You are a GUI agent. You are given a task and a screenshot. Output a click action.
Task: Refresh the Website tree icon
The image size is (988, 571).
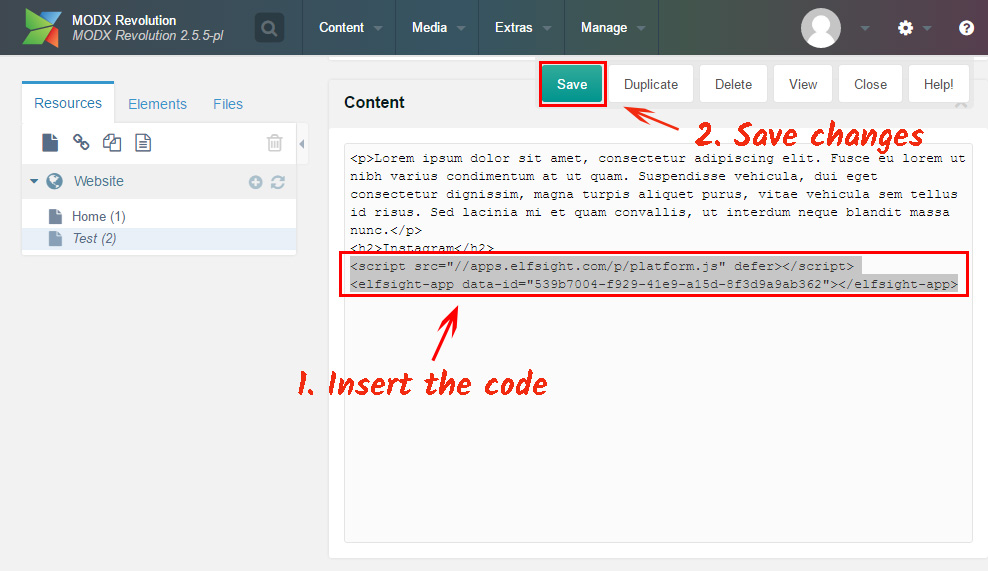[278, 182]
